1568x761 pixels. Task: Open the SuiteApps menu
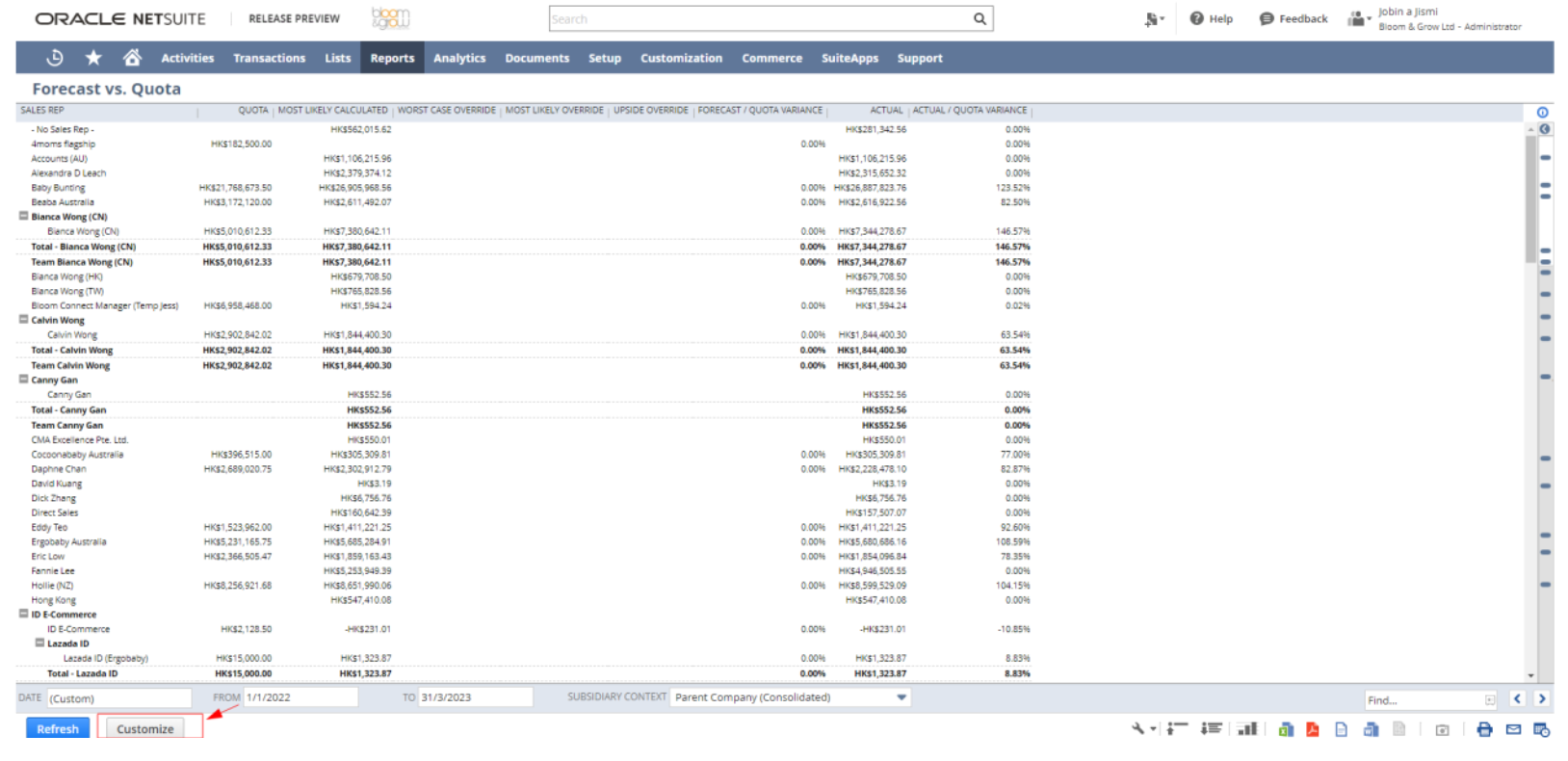(x=849, y=58)
